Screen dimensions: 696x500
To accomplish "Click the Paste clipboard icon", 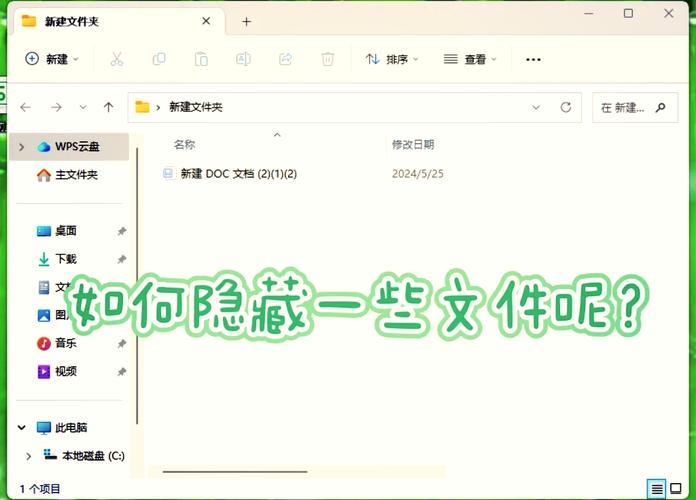I will [x=201, y=59].
